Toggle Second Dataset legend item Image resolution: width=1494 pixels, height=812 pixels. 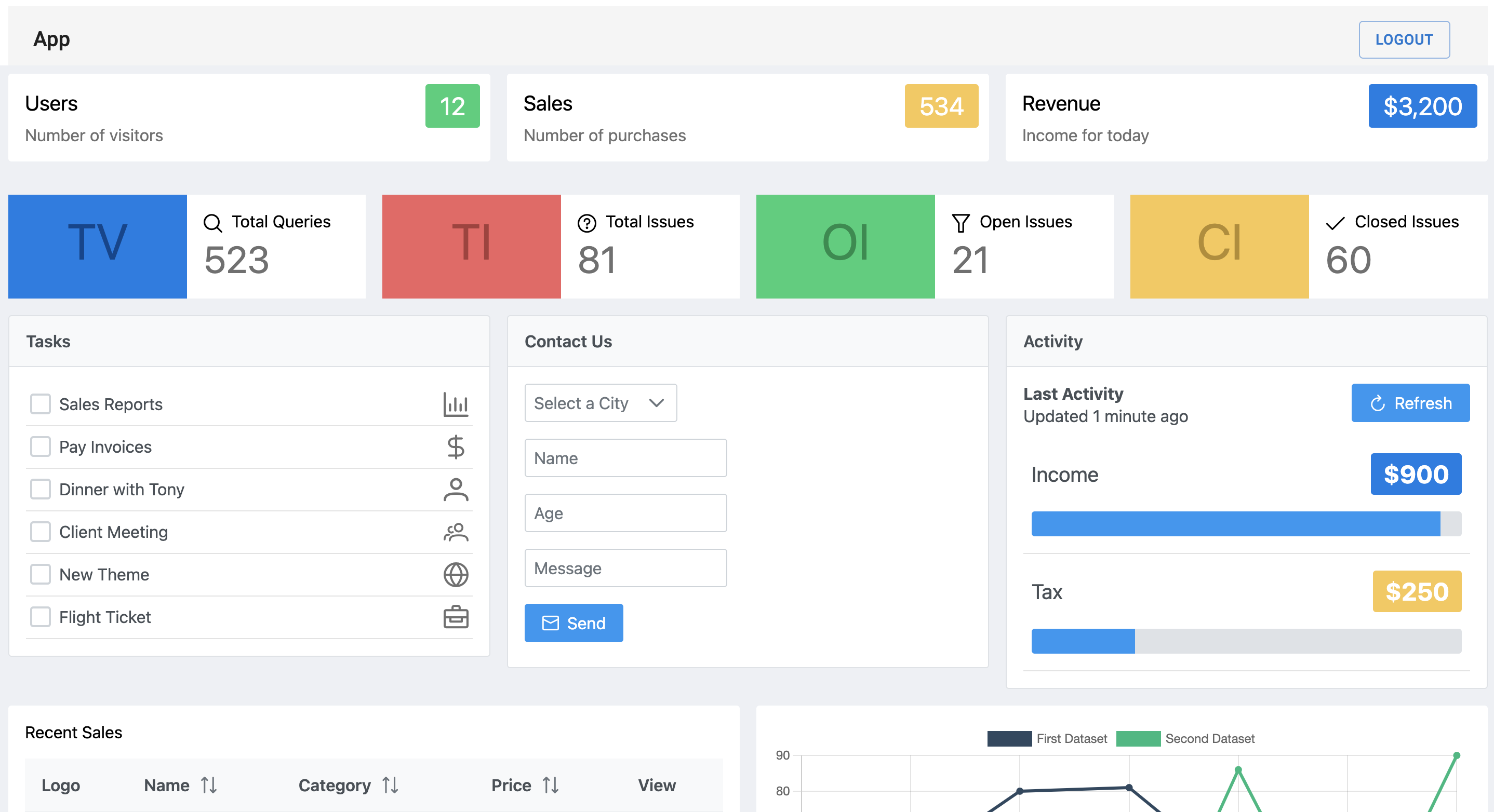click(x=1184, y=738)
